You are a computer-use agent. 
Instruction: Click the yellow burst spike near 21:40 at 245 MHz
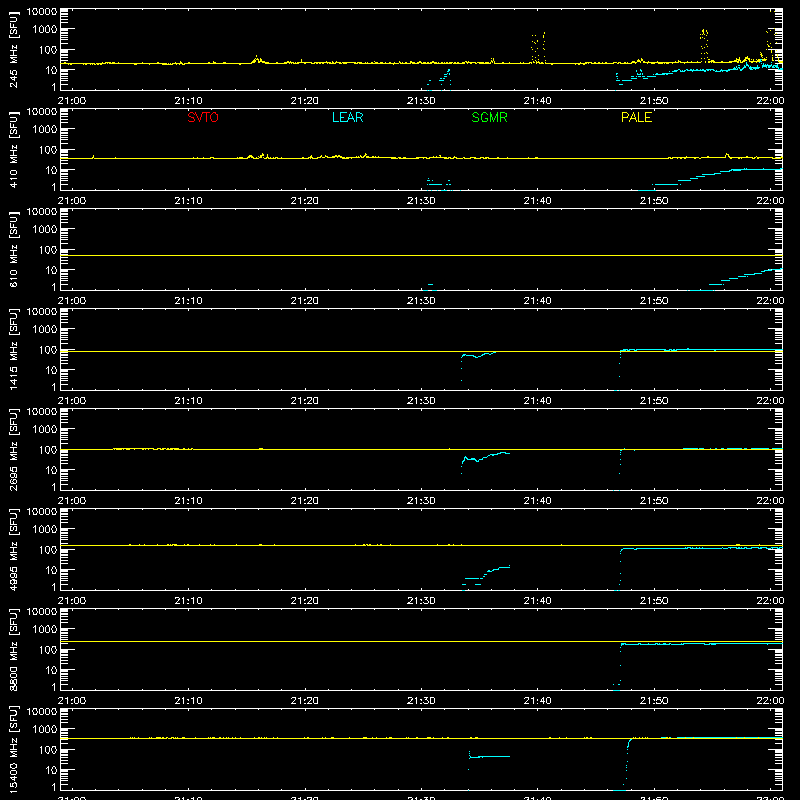(x=538, y=47)
